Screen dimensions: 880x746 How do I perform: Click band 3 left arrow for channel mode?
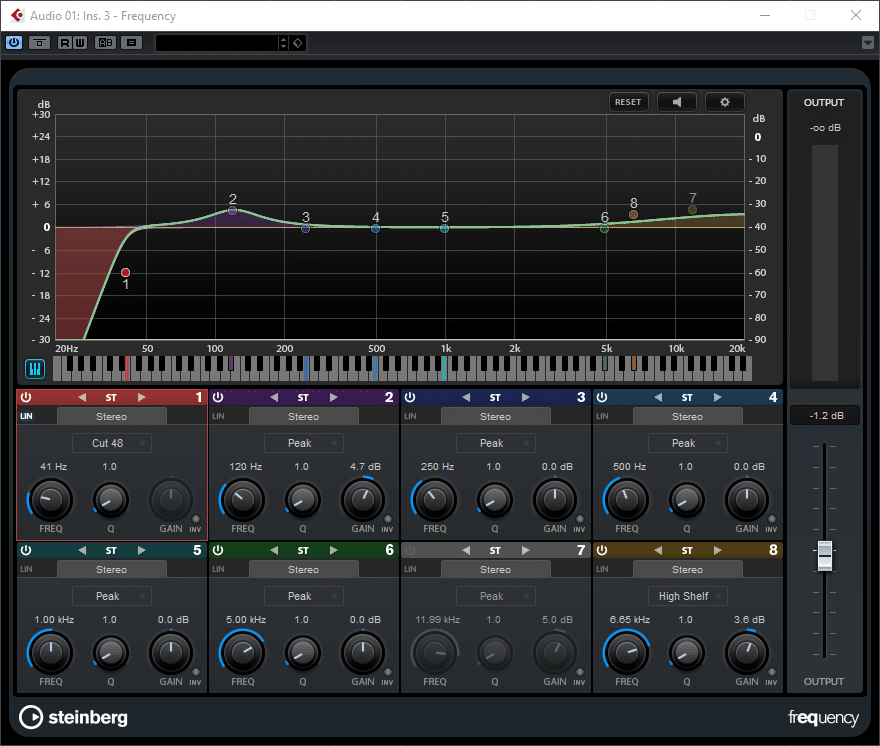[466, 397]
